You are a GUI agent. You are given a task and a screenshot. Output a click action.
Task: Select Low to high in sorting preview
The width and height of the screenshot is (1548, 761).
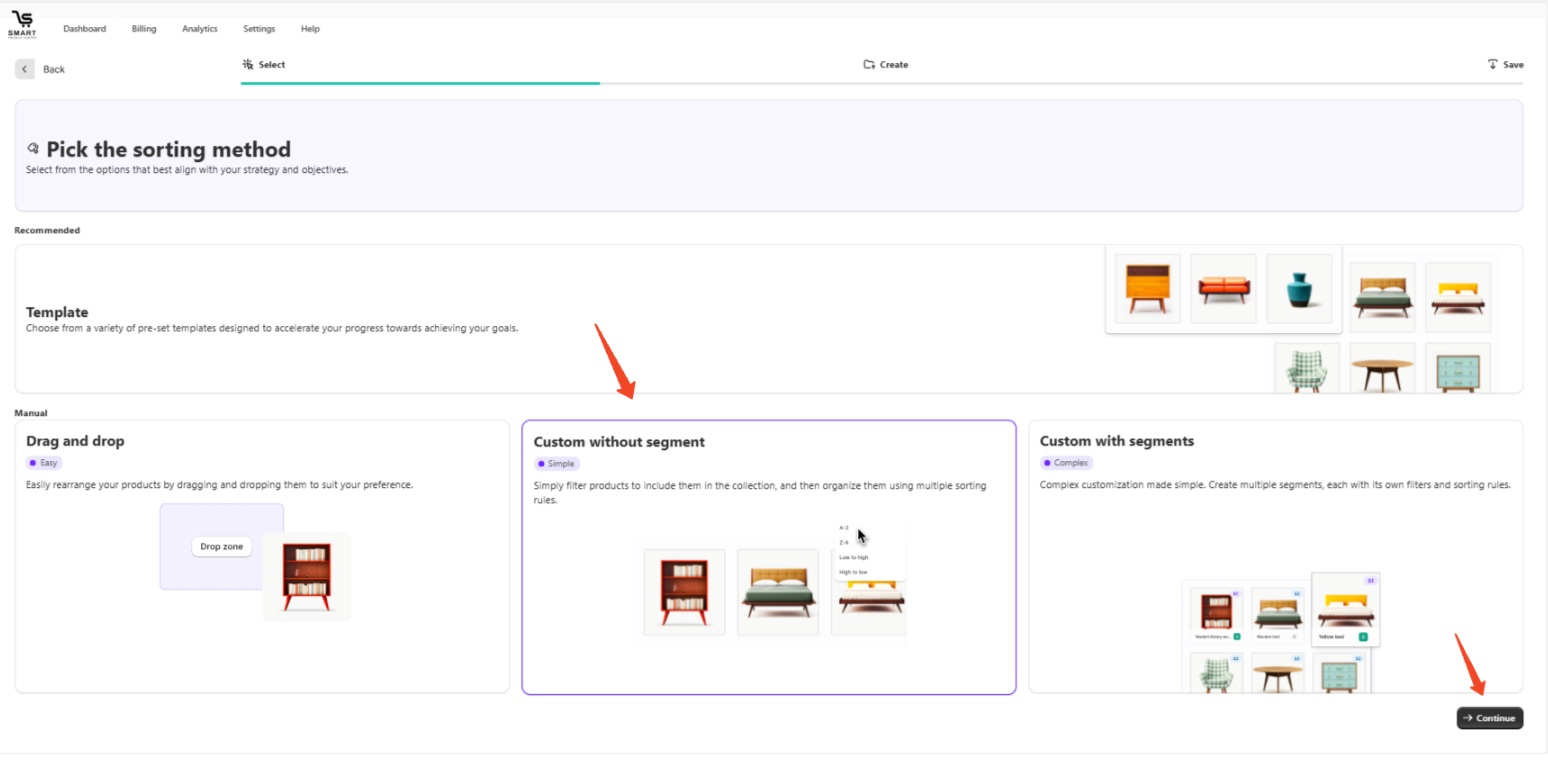pos(854,557)
